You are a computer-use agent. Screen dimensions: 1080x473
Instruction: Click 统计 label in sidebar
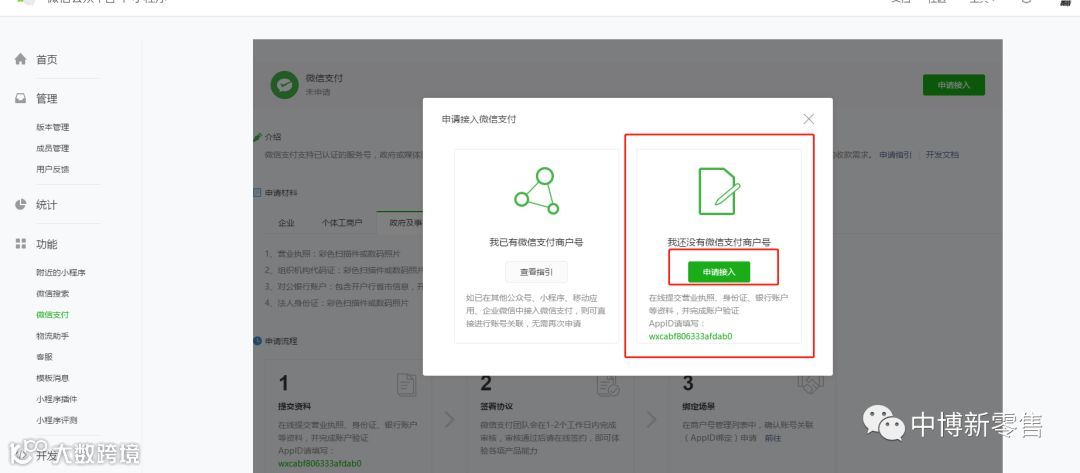[47, 205]
